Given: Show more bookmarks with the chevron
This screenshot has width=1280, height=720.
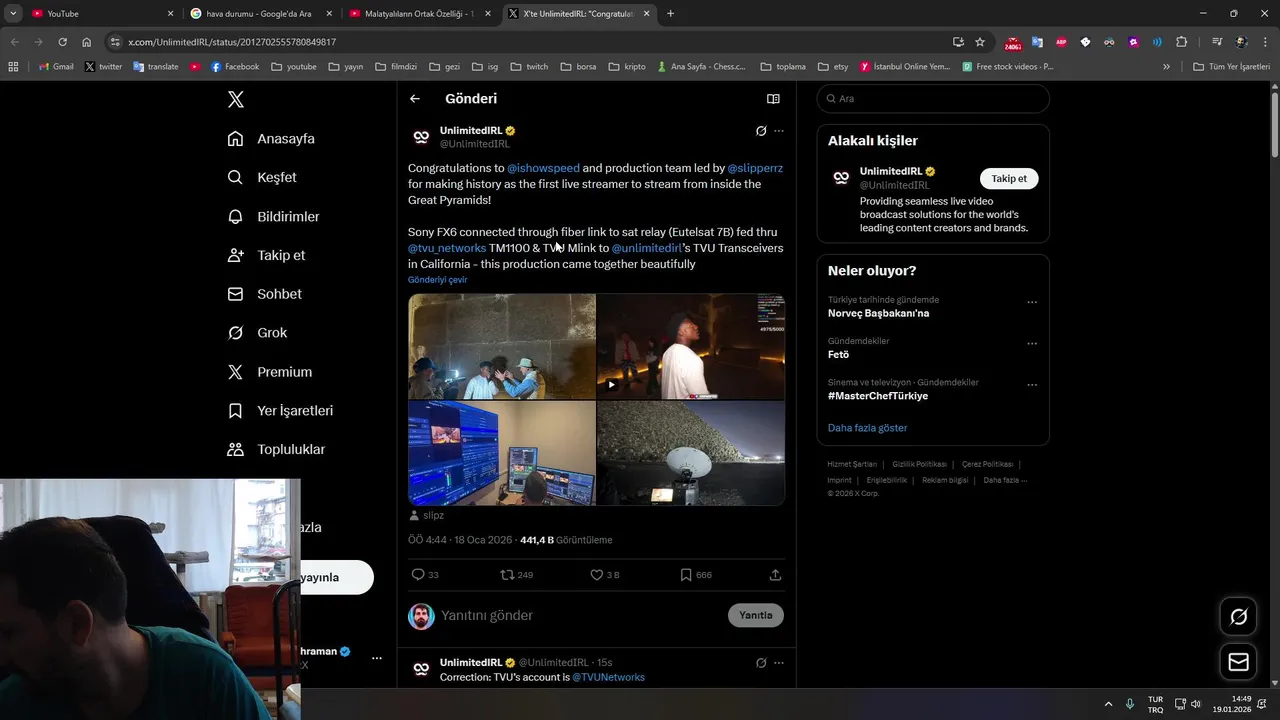Looking at the screenshot, I should pos(1166,67).
